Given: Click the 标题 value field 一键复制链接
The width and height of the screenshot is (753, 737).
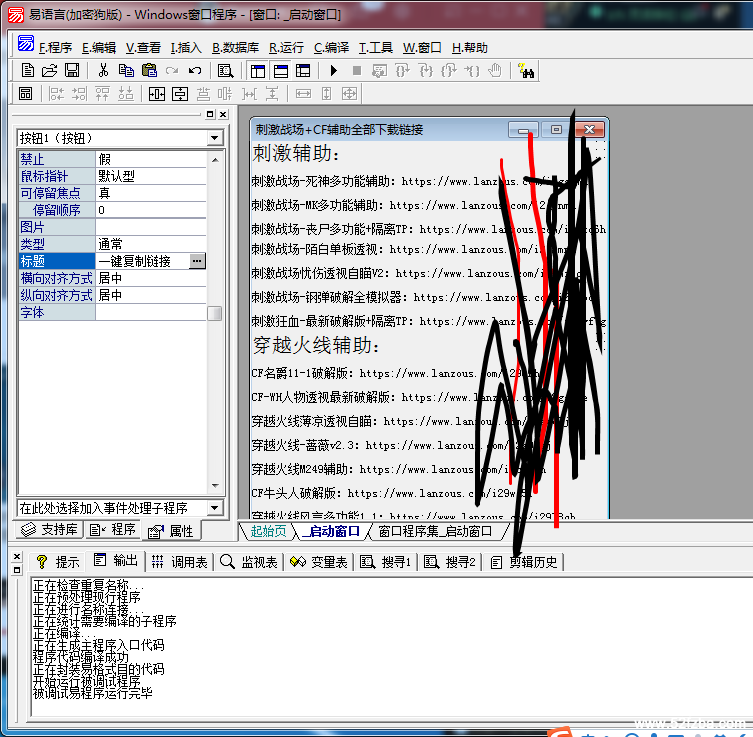Looking at the screenshot, I should click(143, 261).
